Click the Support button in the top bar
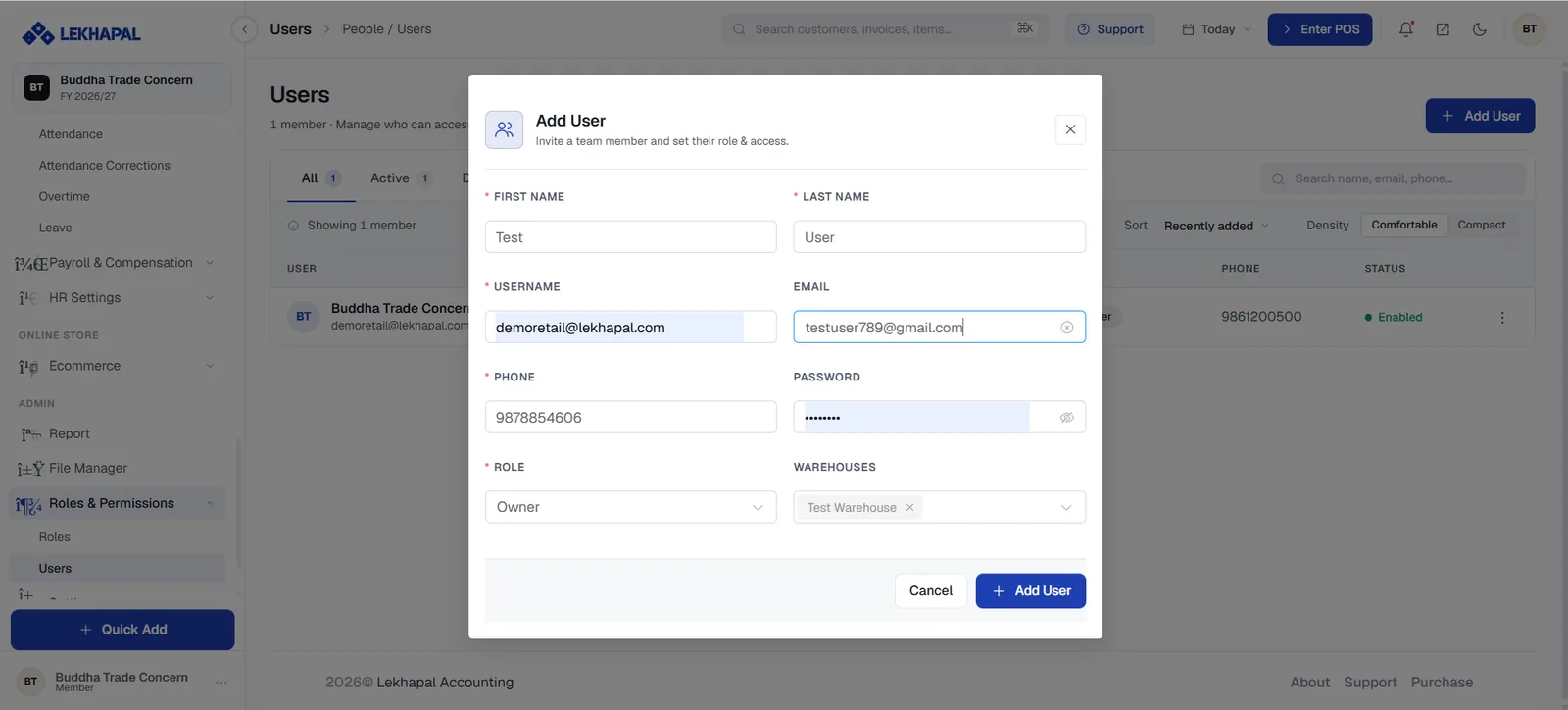This screenshot has width=1568, height=710. 1110,29
